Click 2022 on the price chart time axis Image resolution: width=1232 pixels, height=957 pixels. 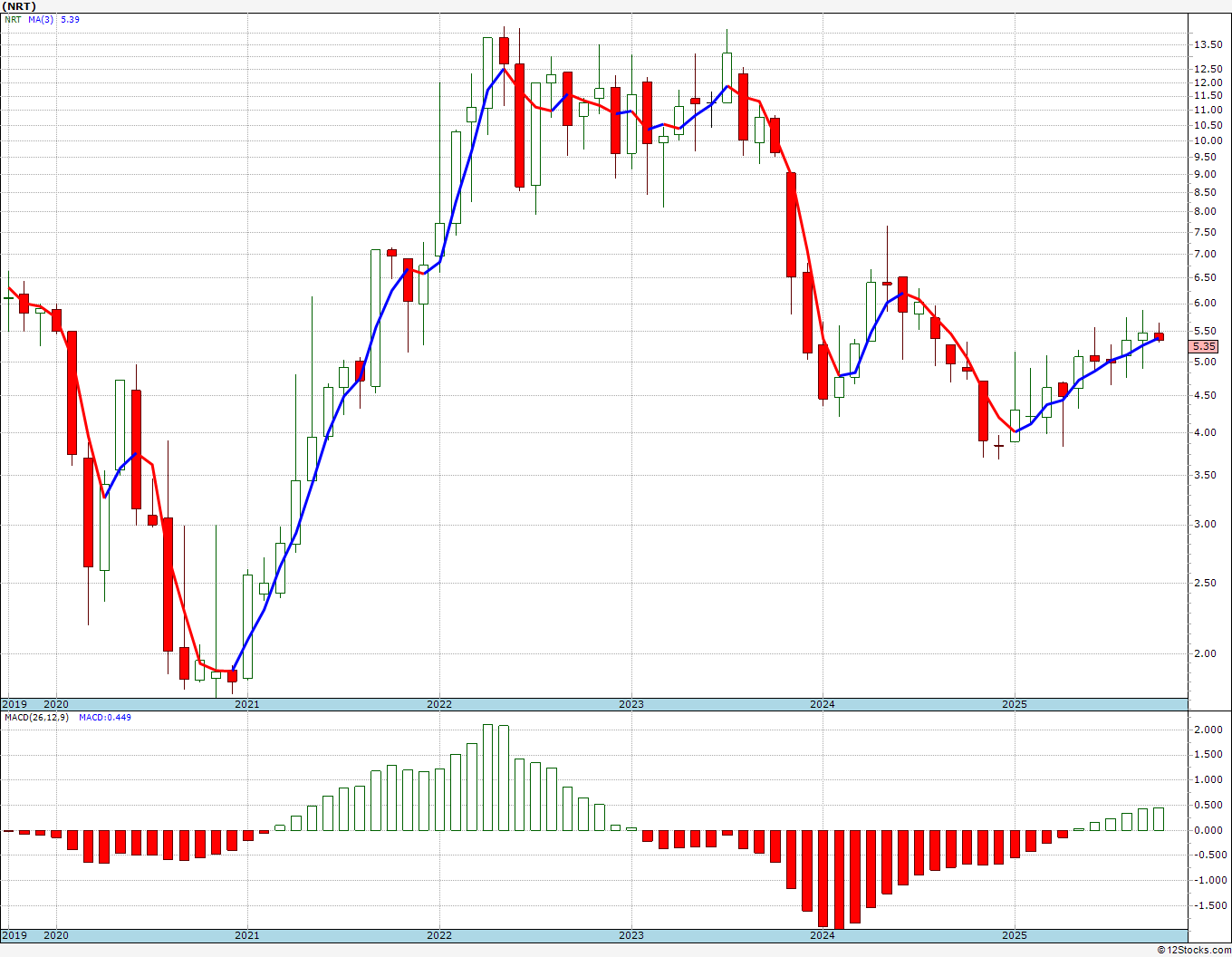439,704
